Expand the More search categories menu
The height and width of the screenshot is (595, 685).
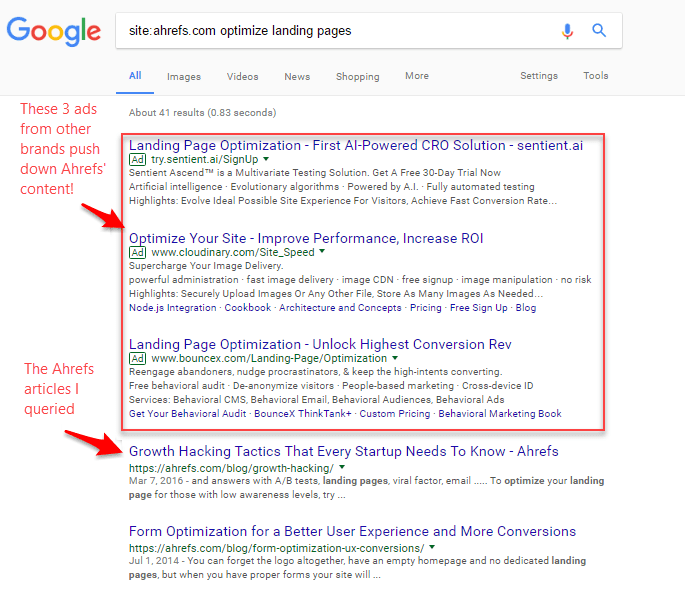pyautogui.click(x=417, y=76)
